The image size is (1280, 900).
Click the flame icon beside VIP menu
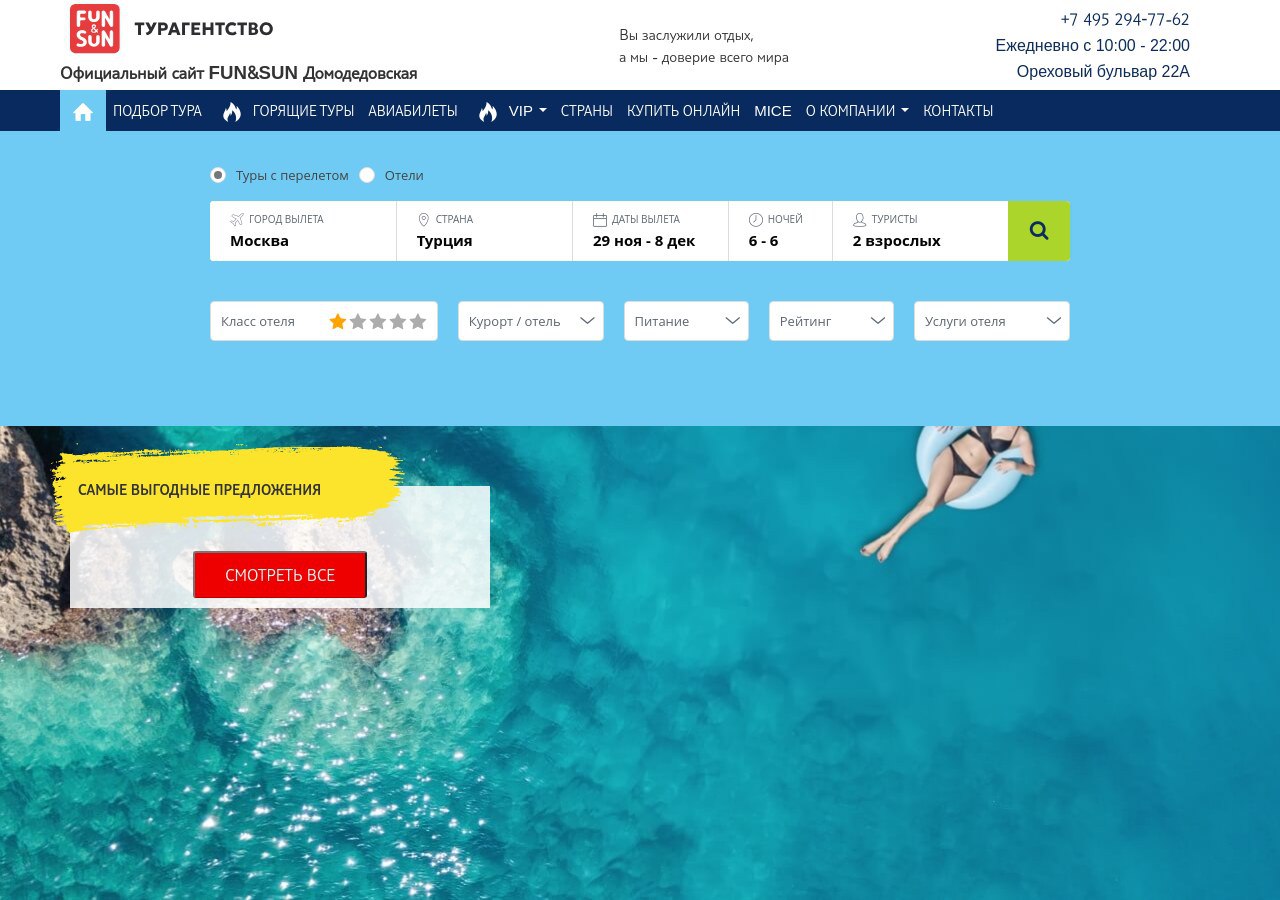click(487, 111)
